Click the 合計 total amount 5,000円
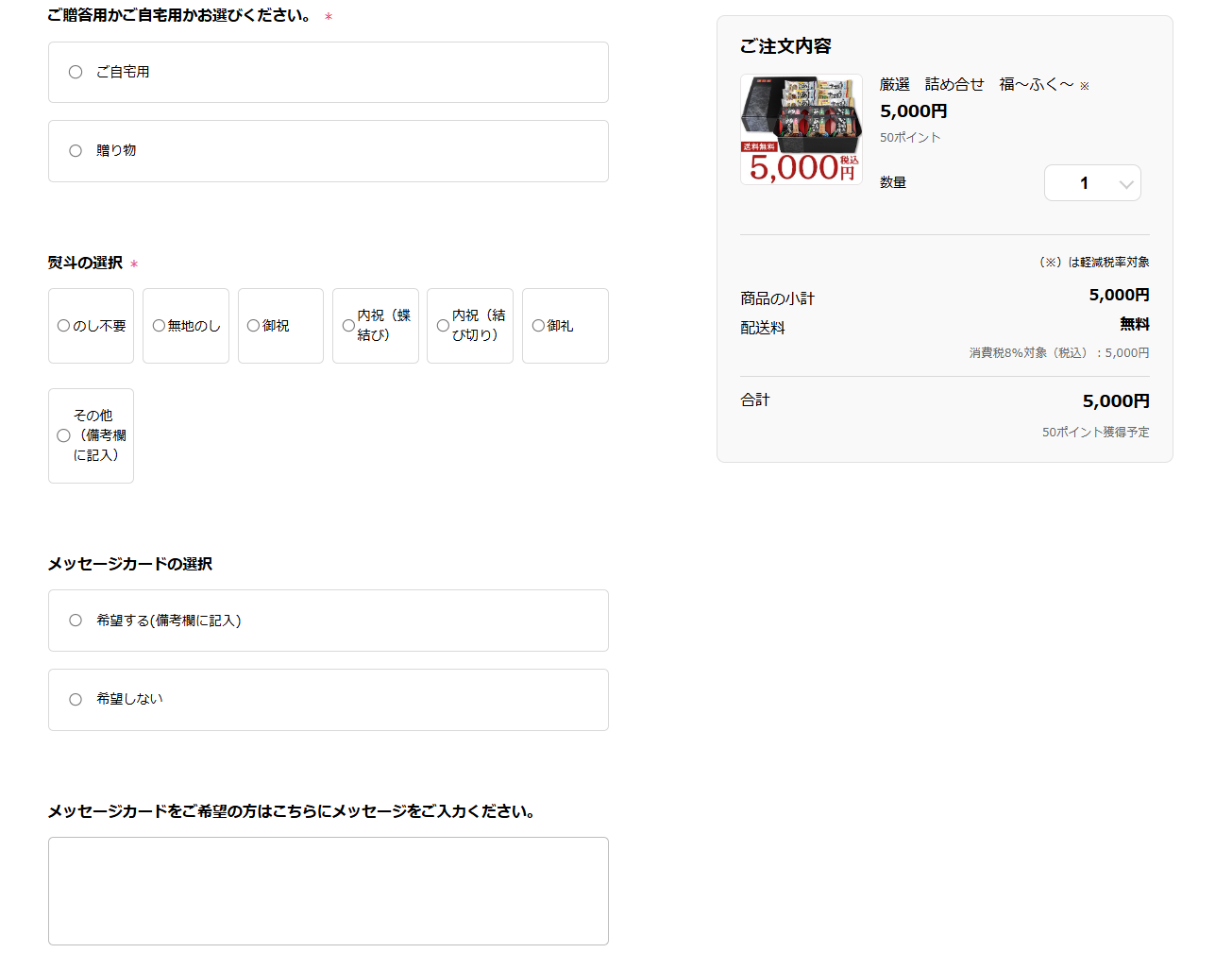Viewport: 1232px width, 970px height. 1115,401
